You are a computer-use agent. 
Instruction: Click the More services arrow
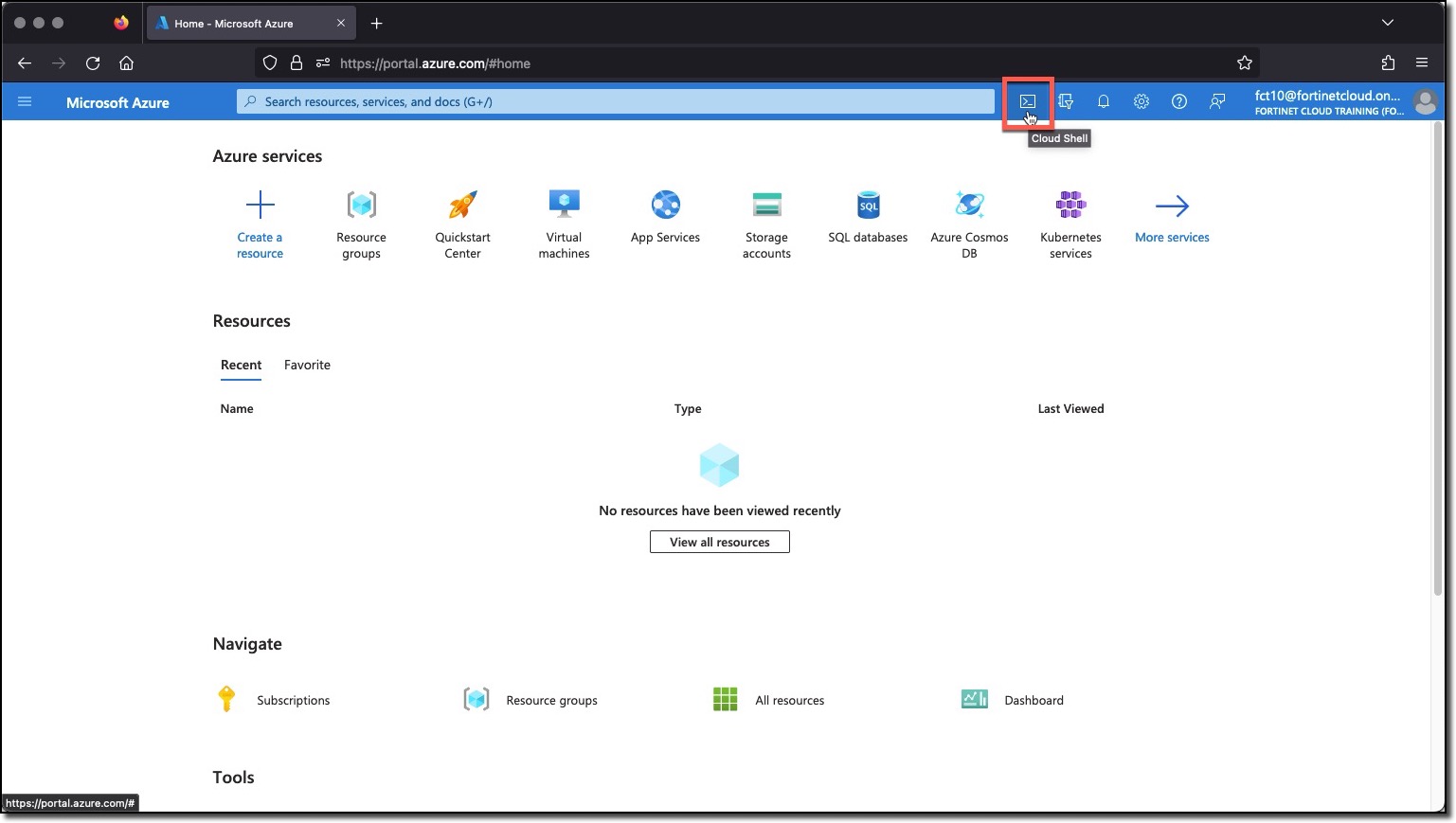point(1172,206)
